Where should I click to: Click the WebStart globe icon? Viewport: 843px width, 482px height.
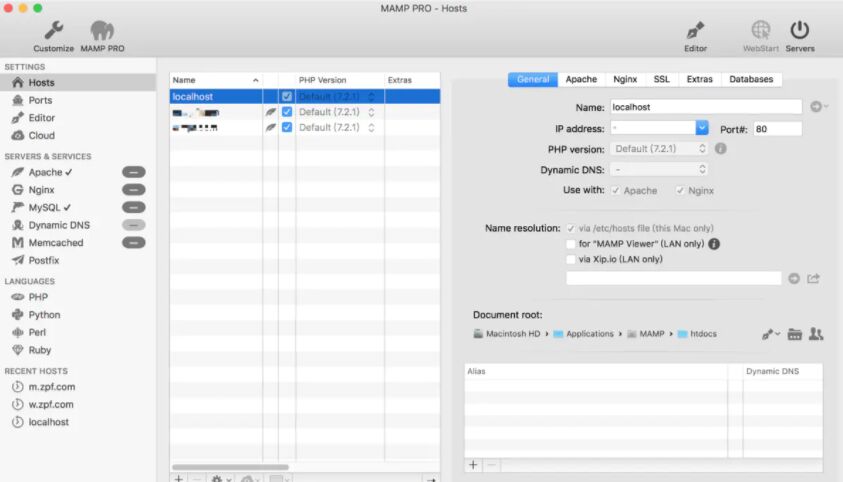761,31
